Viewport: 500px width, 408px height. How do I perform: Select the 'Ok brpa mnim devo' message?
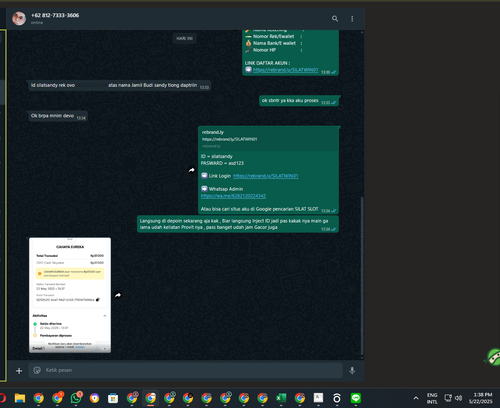[x=58, y=116]
